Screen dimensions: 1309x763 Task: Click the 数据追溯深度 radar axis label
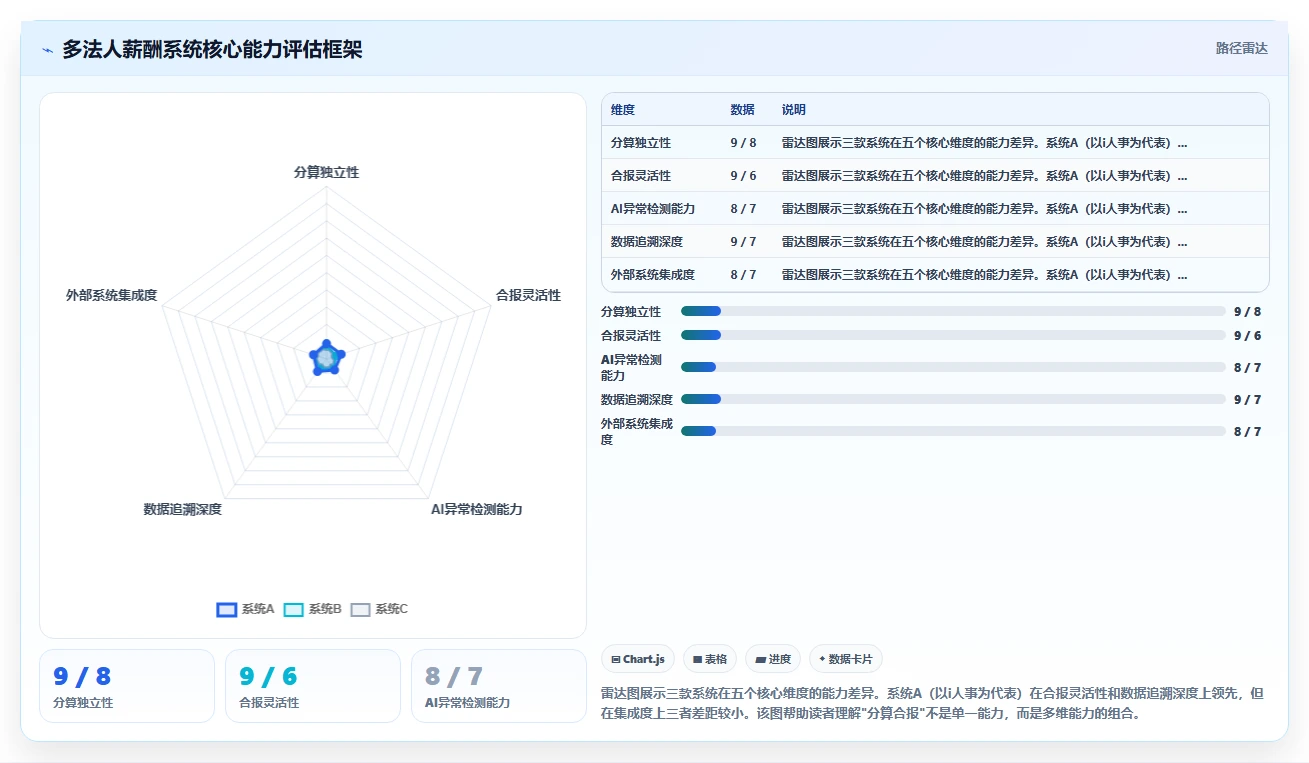[182, 509]
